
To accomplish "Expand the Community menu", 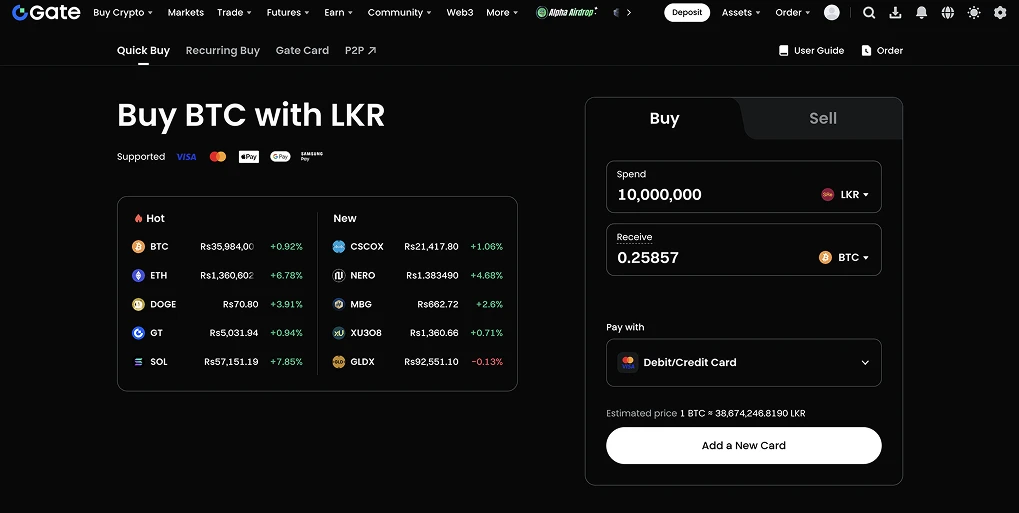I will click(x=400, y=12).
